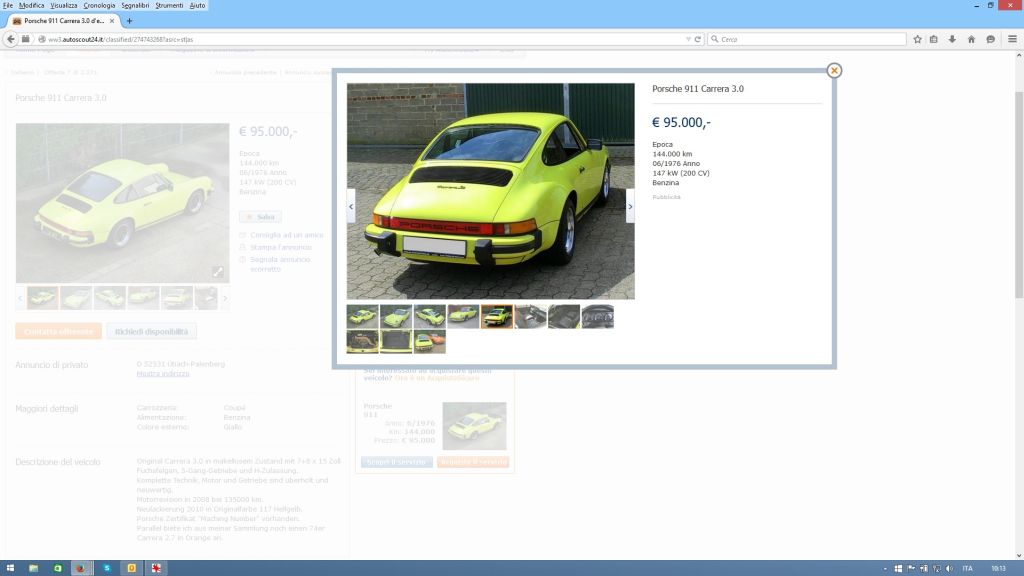
Task: Open bookmarks list icon in toolbar
Action: pyautogui.click(x=934, y=39)
